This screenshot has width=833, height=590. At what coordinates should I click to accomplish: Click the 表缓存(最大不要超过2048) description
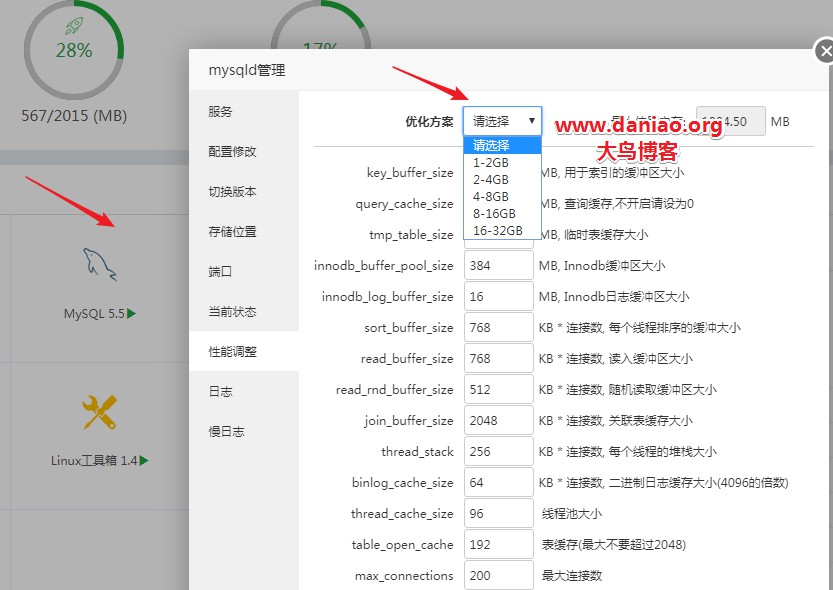click(x=614, y=545)
